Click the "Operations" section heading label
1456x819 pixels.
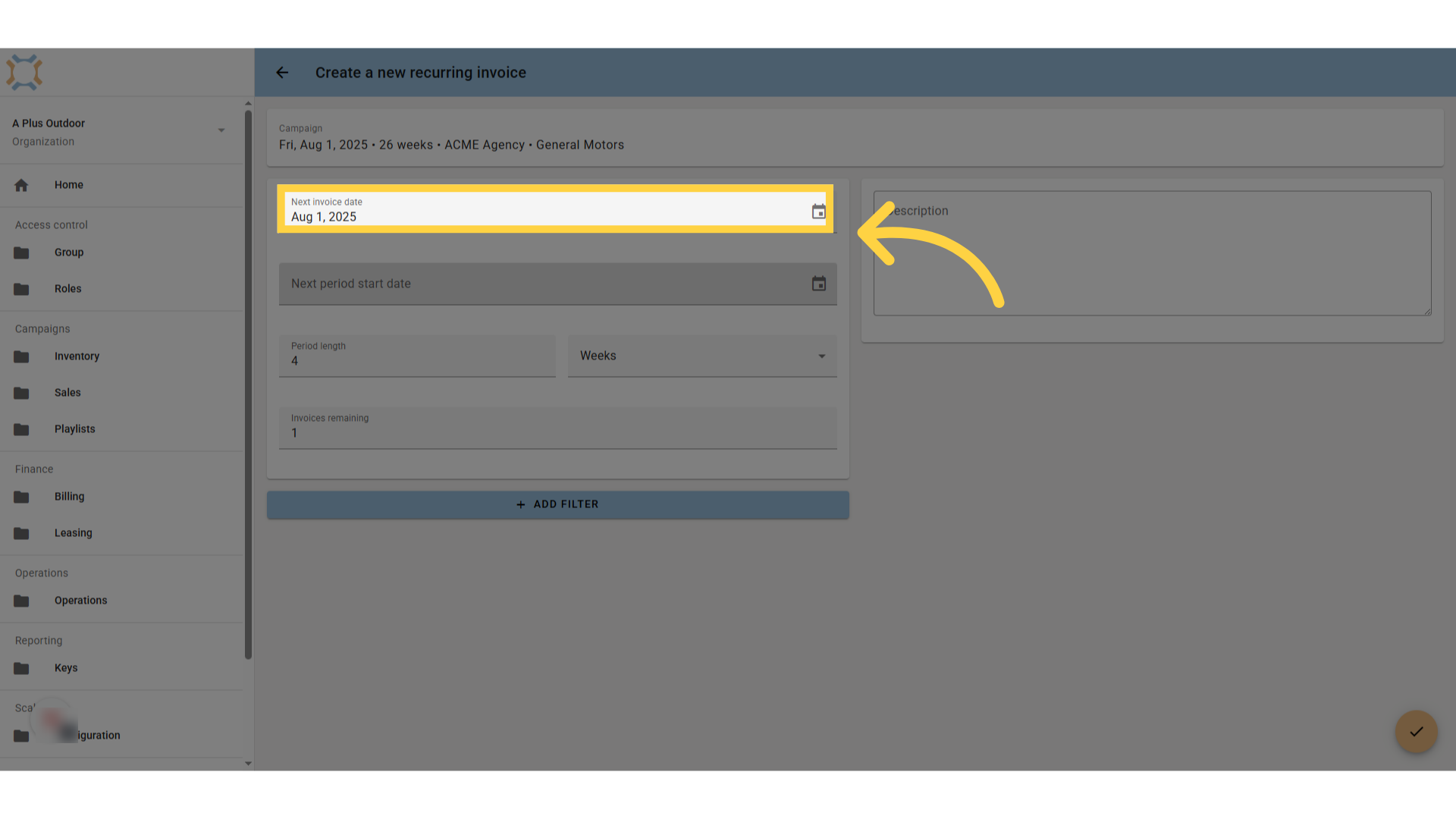pyautogui.click(x=42, y=573)
